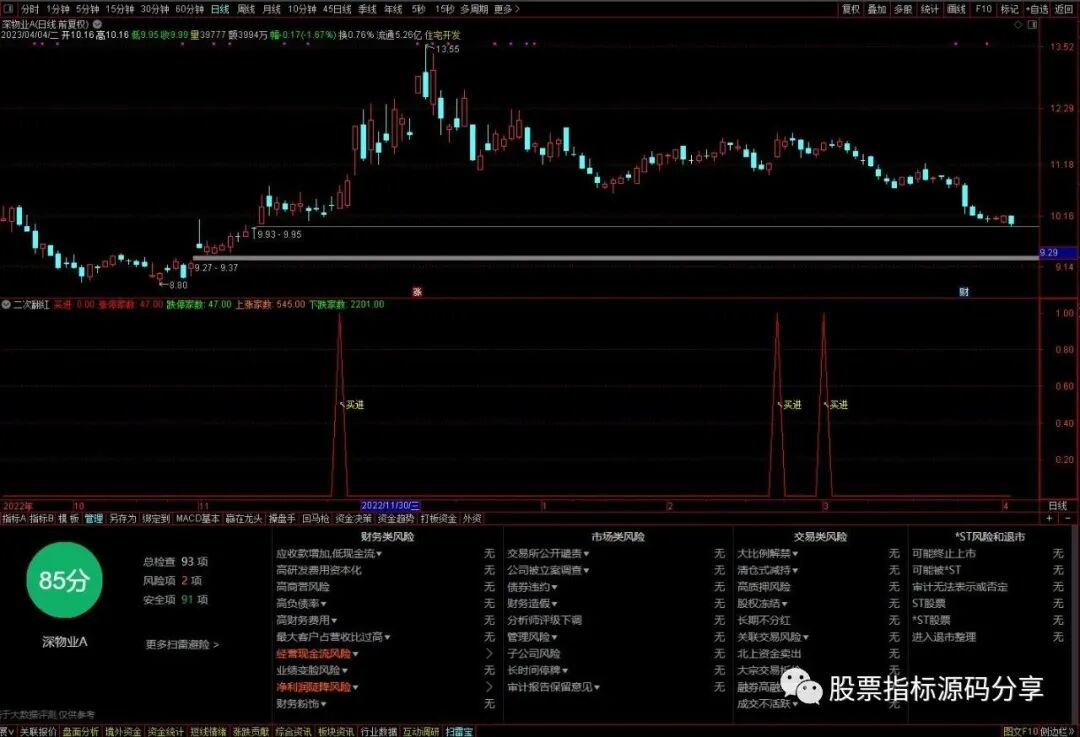Image resolution: width=1080 pixels, height=737 pixels.
Task: Click the 日线 label at timeline right end
Action: [x=1057, y=506]
